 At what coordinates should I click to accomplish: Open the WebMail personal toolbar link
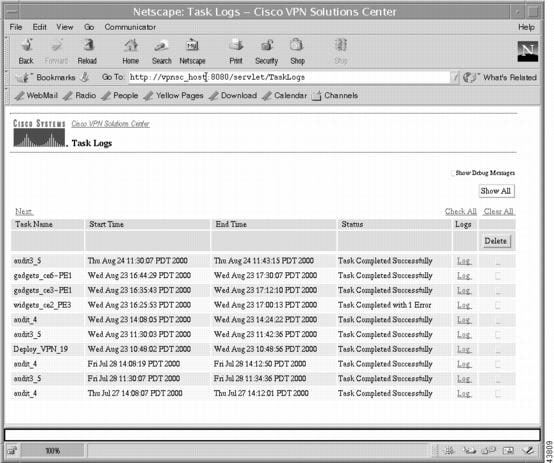[36, 95]
